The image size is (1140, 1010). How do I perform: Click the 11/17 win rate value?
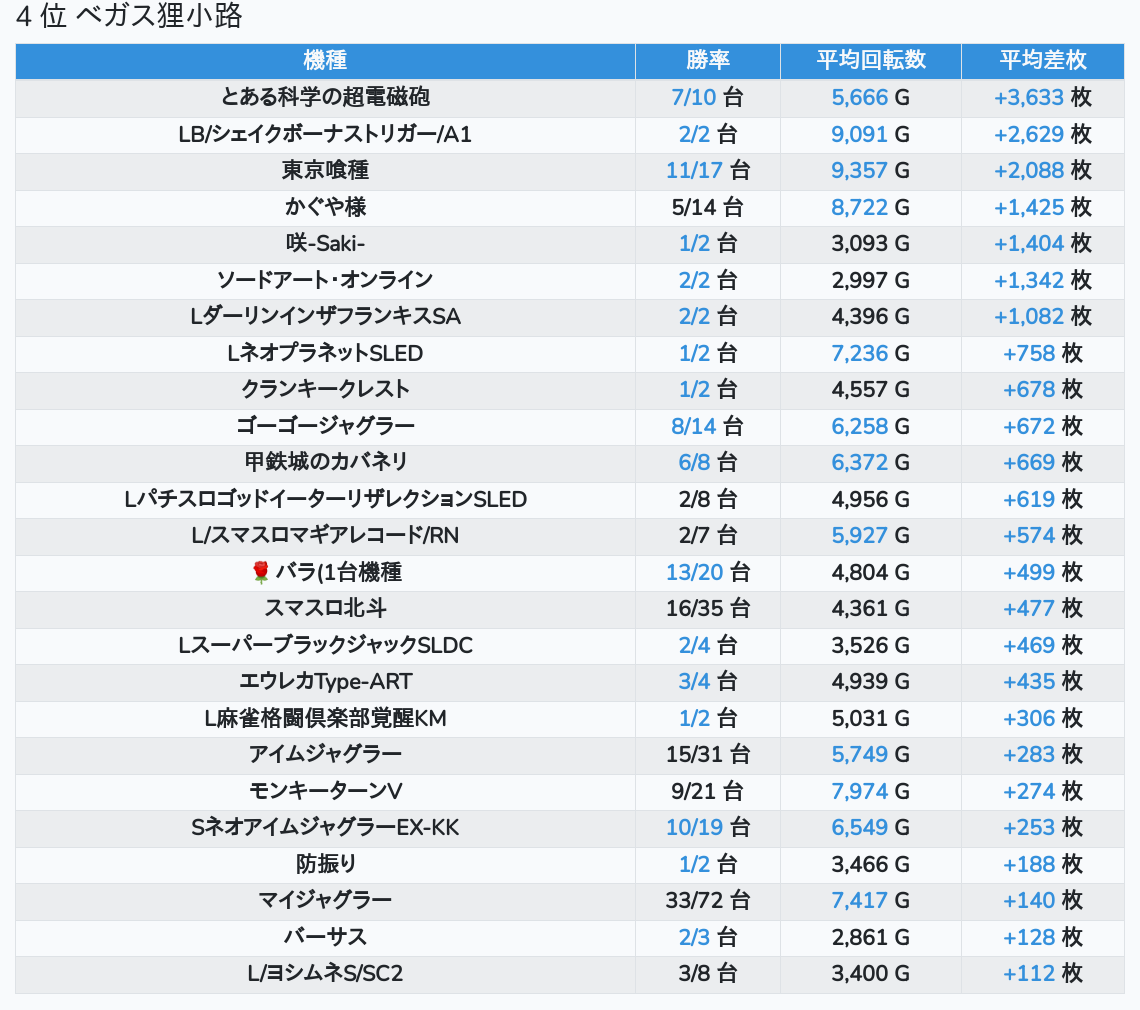694,171
